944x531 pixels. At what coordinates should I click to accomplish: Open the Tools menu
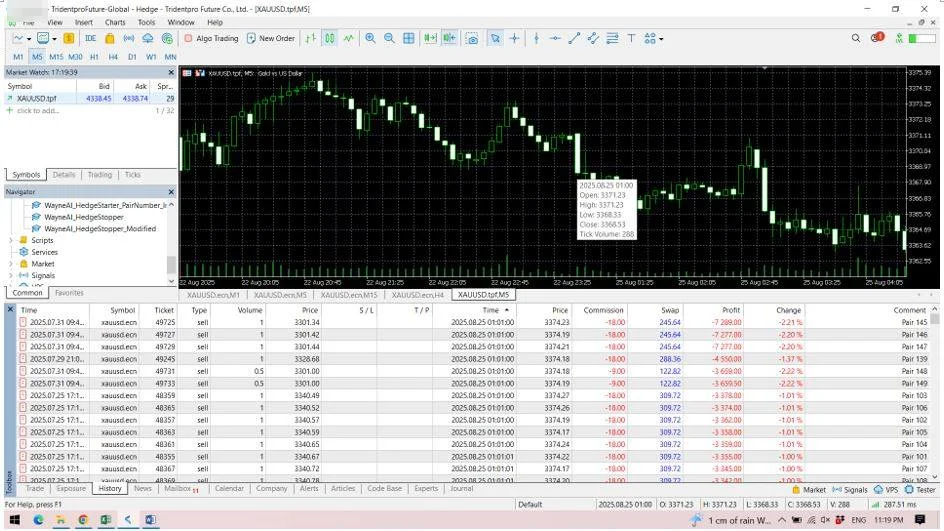pyautogui.click(x=146, y=22)
